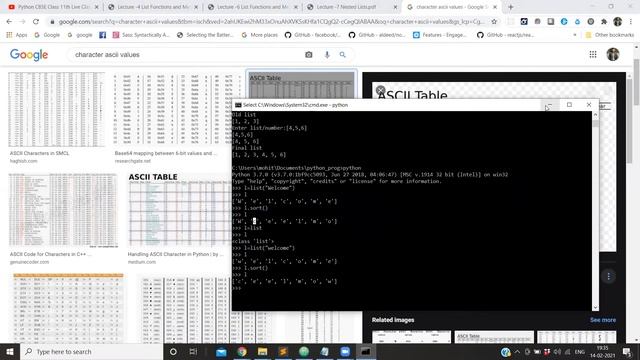Screen dimensions: 640x360
Task: Close the ASCII Table image preview panel
Action: (x=380, y=90)
